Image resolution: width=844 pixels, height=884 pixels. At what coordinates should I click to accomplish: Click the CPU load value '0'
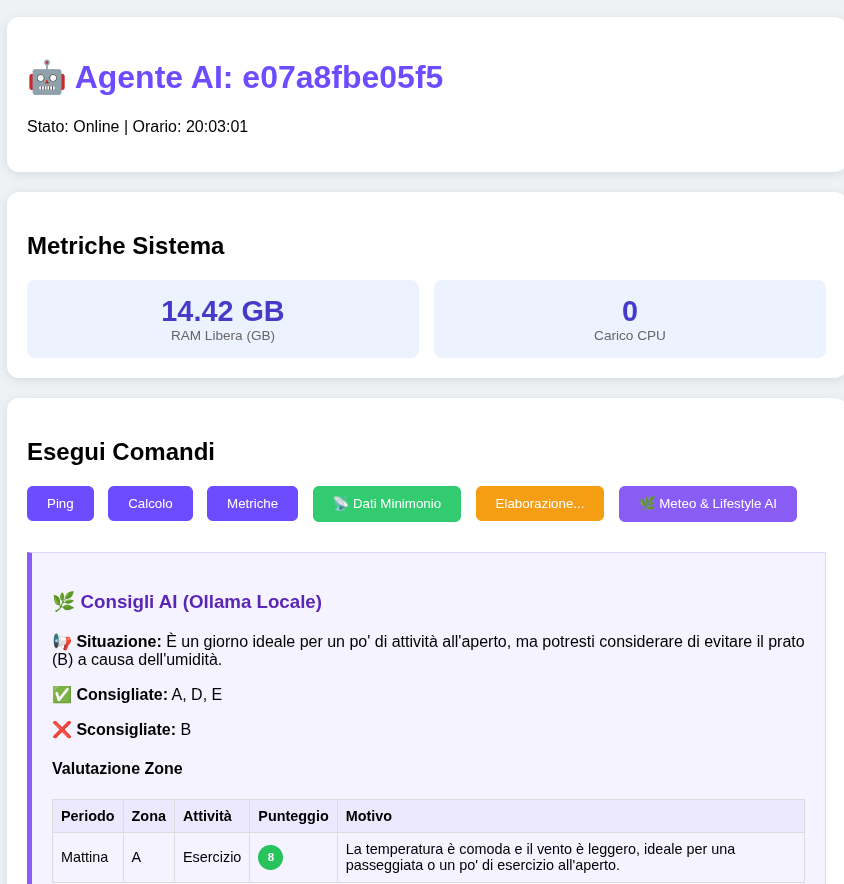(630, 311)
